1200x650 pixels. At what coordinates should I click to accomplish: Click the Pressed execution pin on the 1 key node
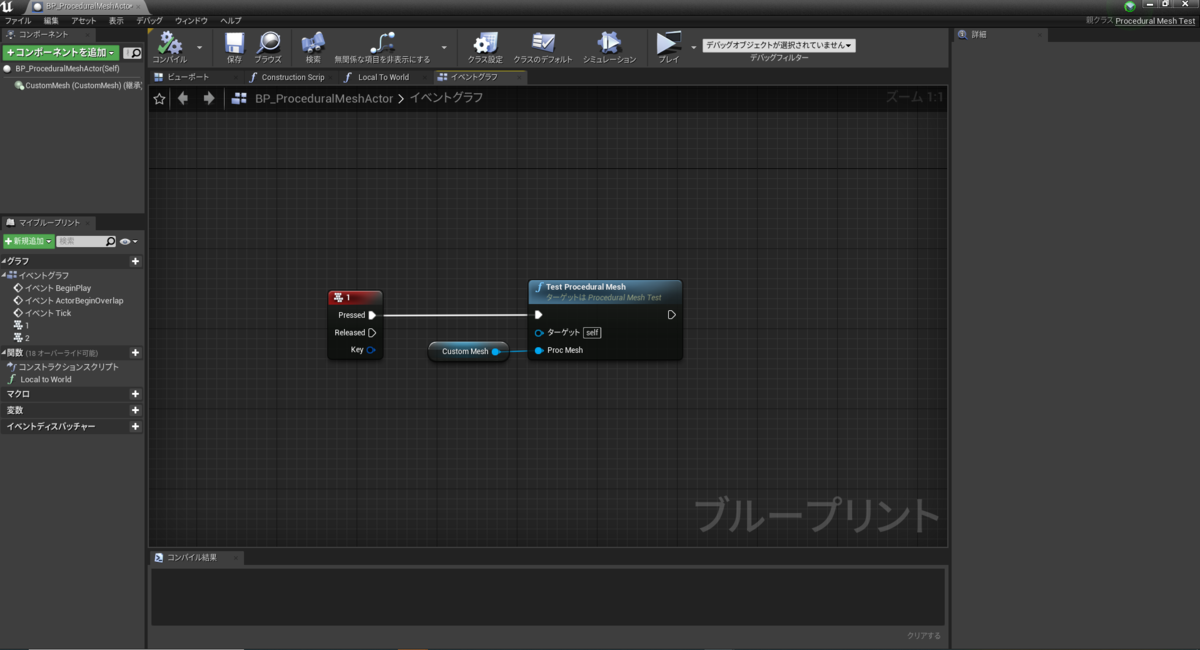point(372,315)
